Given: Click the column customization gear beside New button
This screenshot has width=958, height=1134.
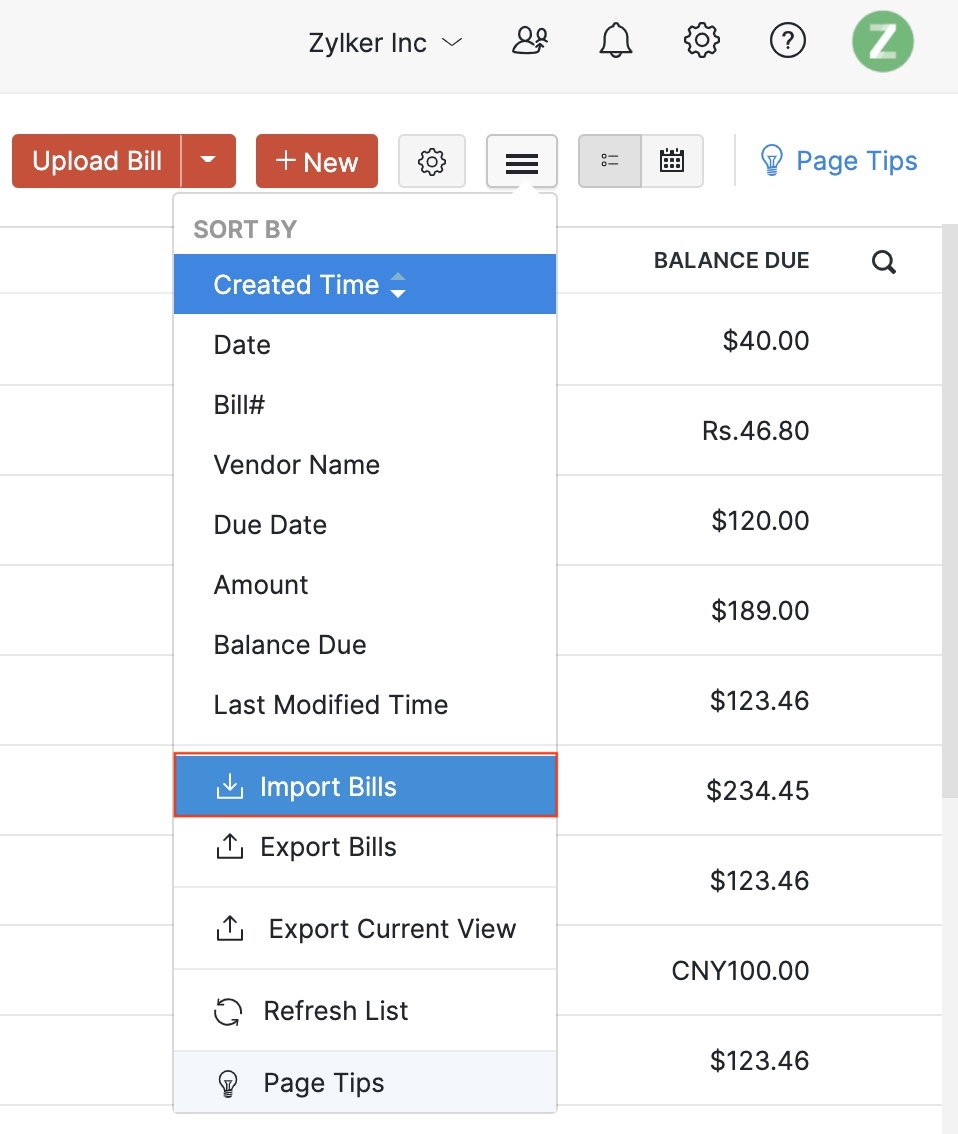Looking at the screenshot, I should 432,160.
